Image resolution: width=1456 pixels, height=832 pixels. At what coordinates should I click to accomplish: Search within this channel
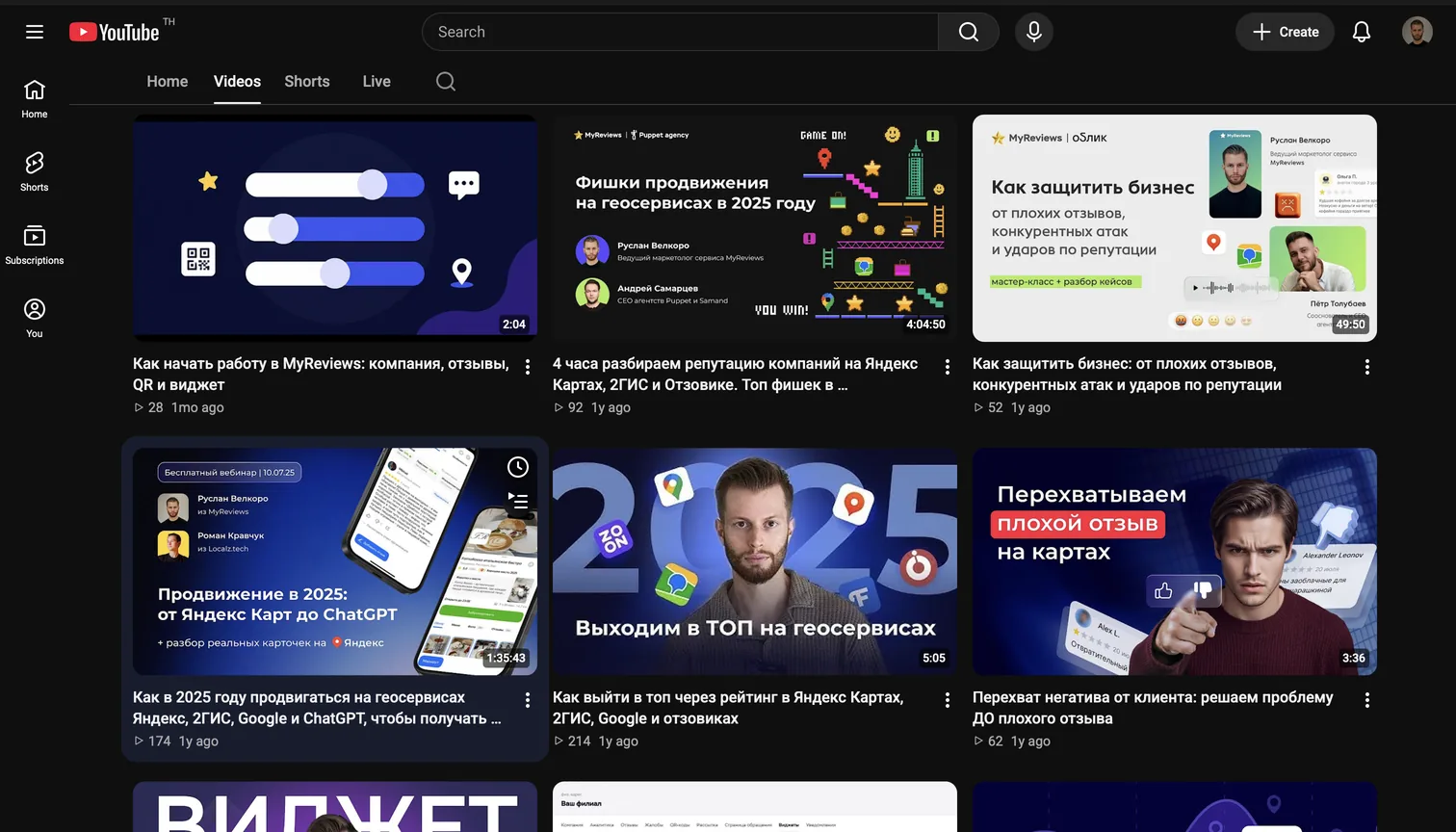pos(445,82)
